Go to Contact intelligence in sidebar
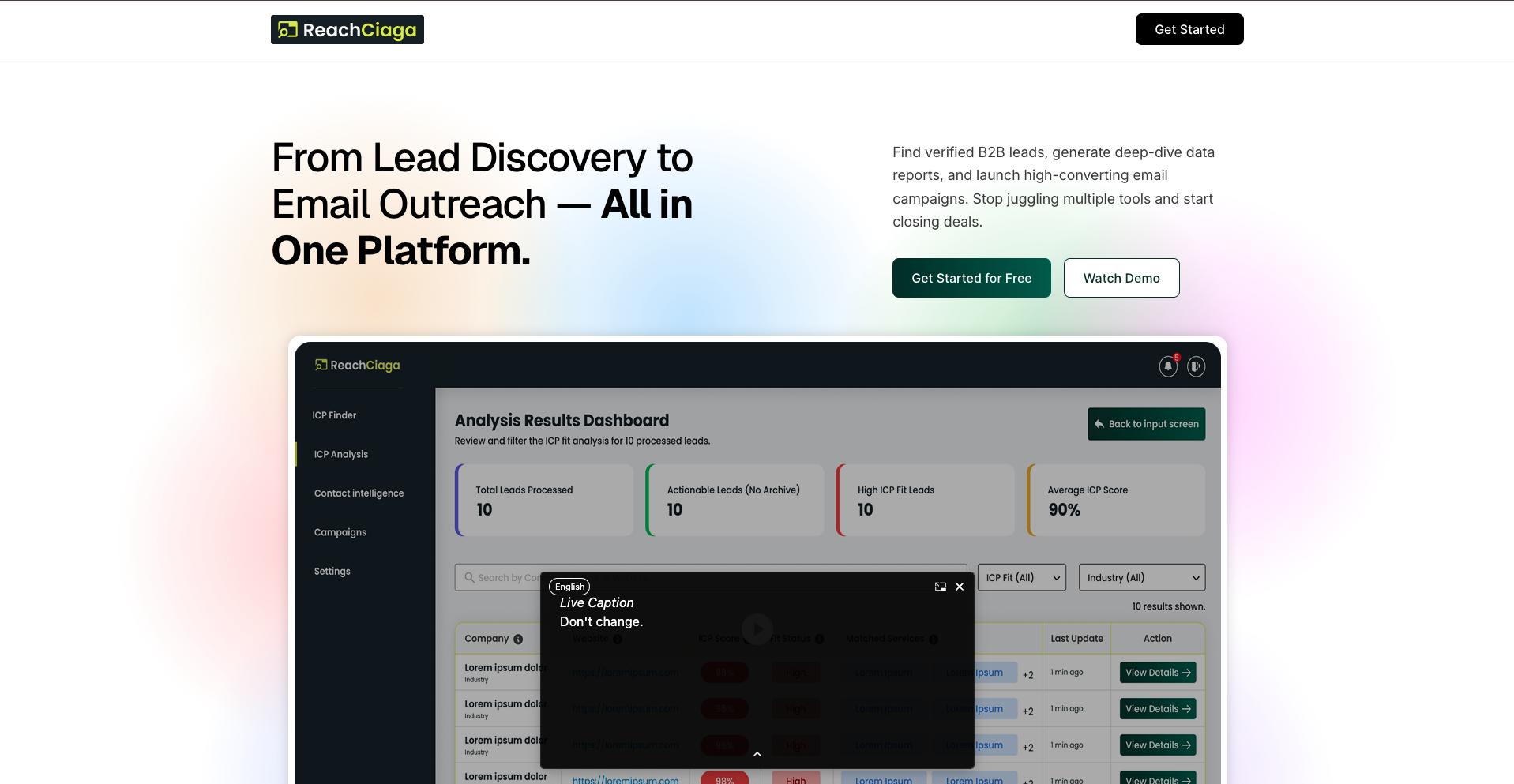The image size is (1514, 784). [359, 493]
